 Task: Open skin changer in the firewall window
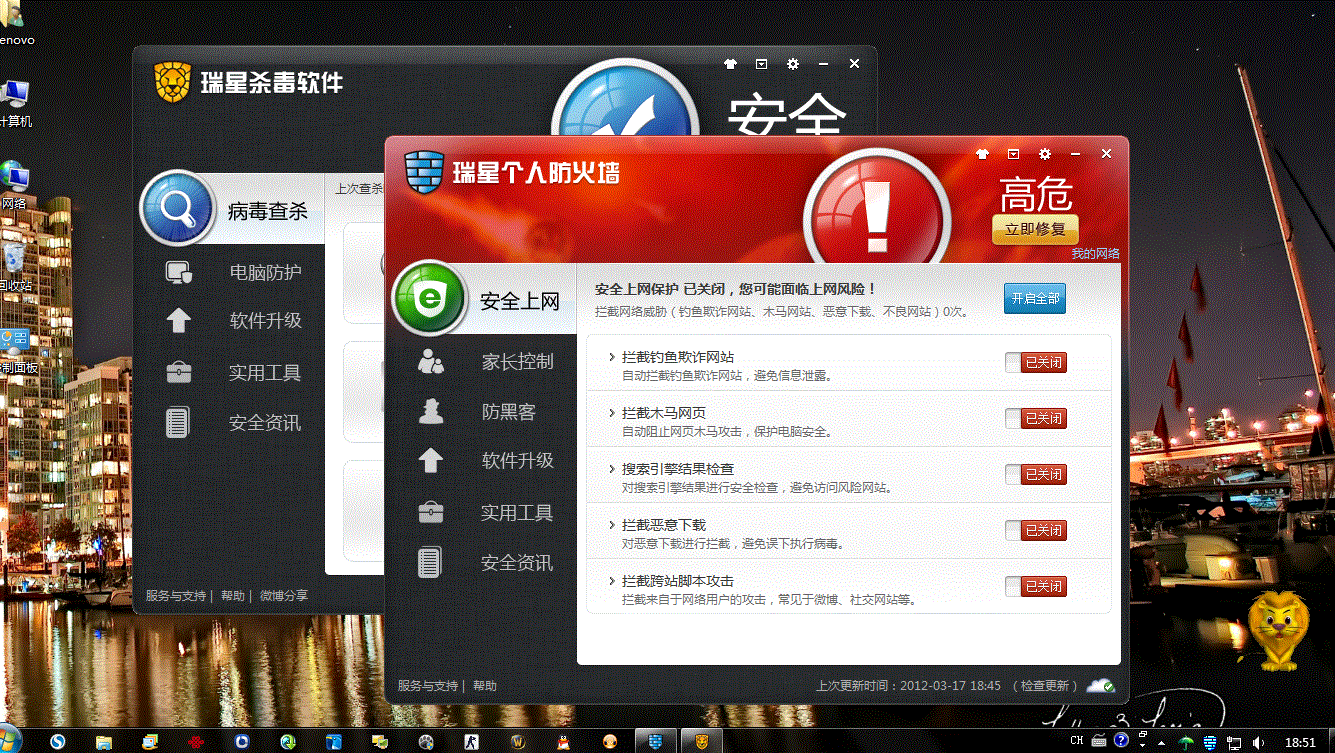click(982, 154)
